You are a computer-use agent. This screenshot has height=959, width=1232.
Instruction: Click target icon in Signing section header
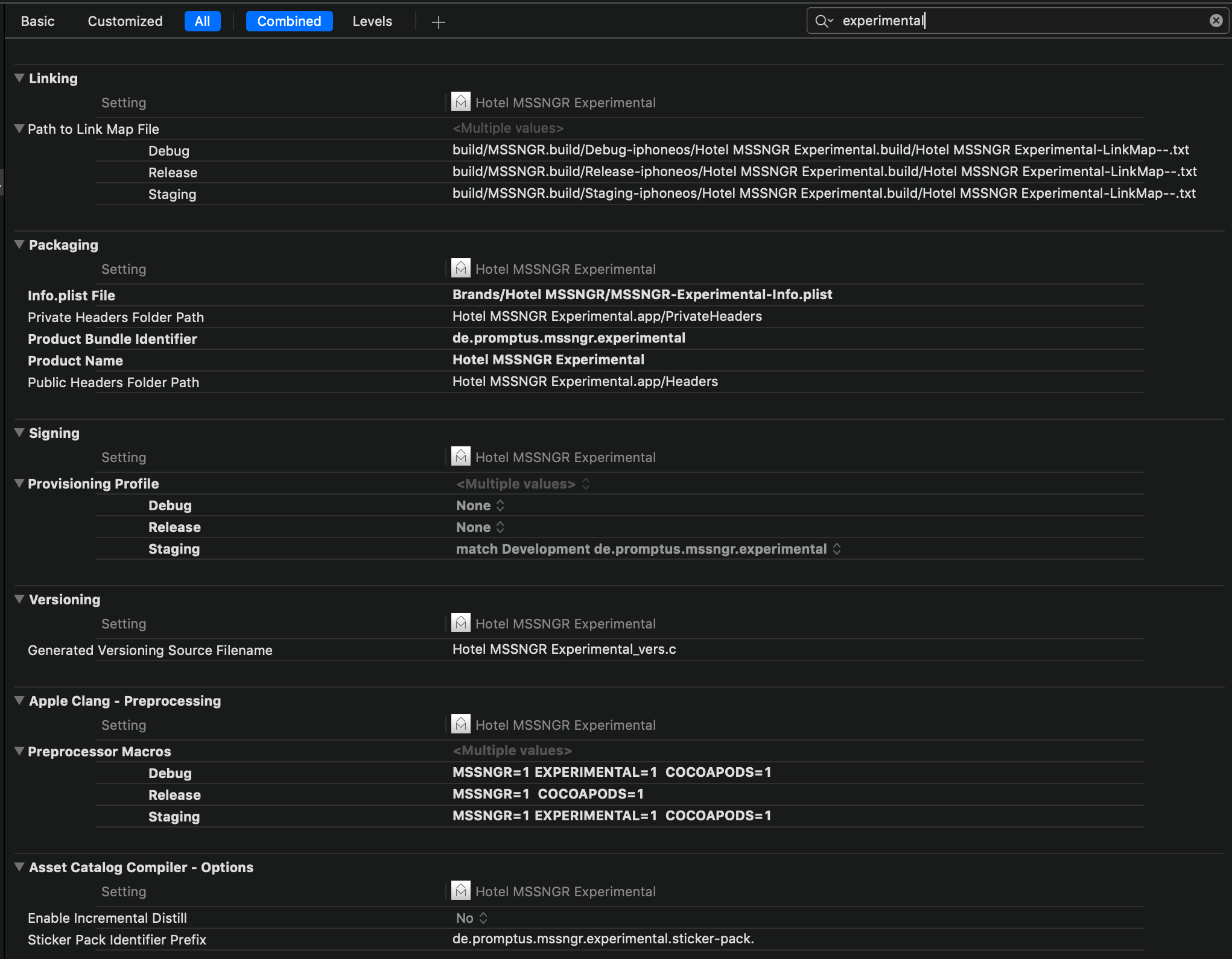[461, 457]
